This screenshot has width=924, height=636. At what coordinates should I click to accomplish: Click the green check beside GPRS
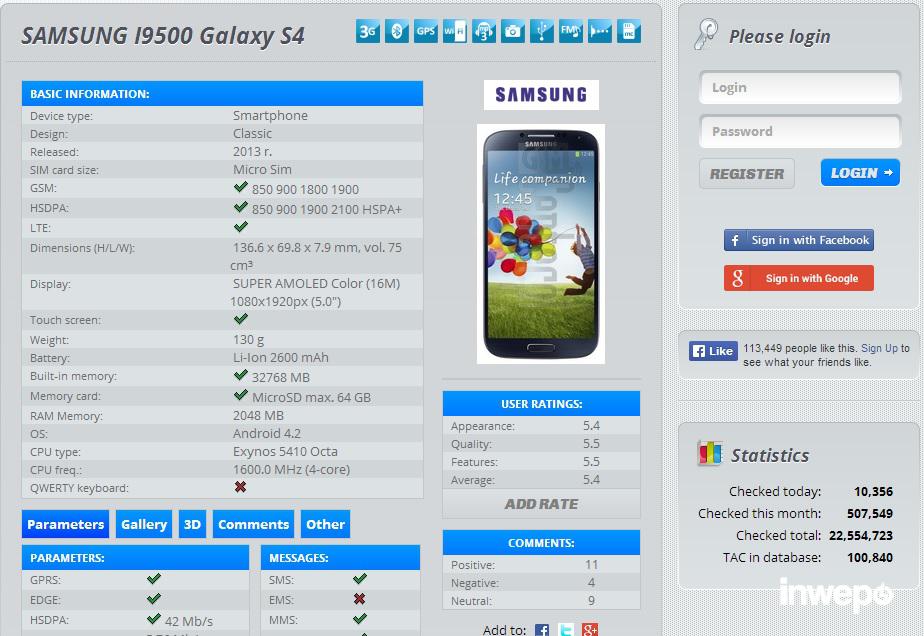(154, 579)
